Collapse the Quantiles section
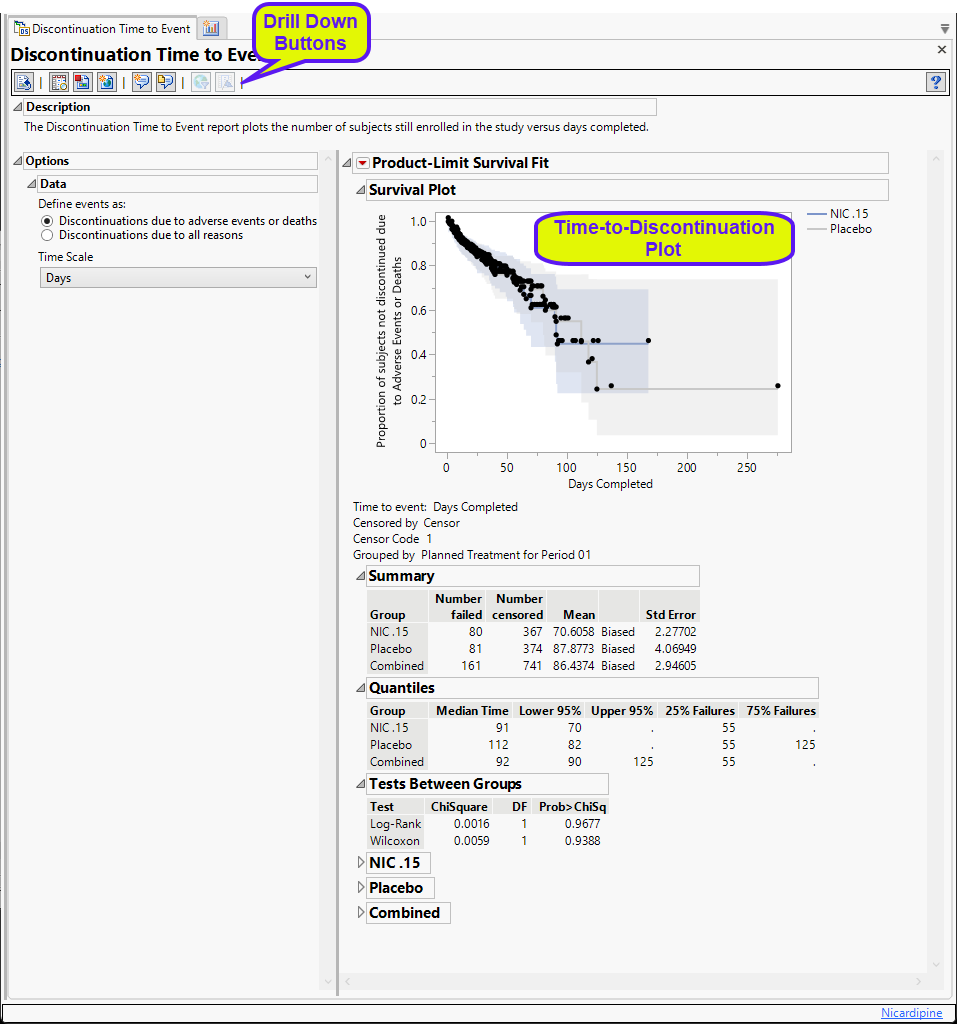Image resolution: width=957 pixels, height=1024 pixels. [x=361, y=688]
